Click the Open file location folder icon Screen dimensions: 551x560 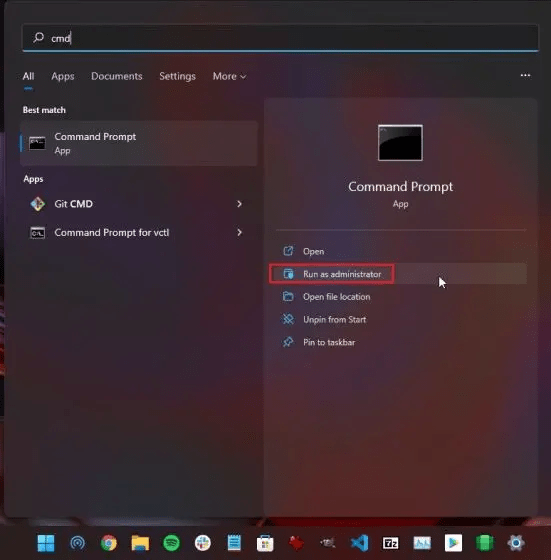pos(288,296)
